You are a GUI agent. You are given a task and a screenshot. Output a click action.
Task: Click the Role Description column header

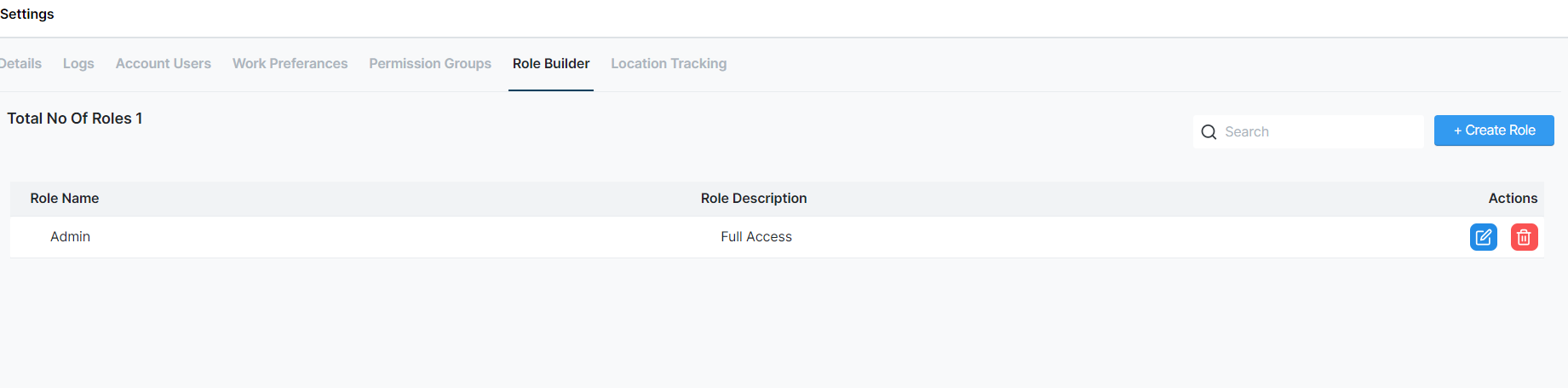click(x=754, y=199)
